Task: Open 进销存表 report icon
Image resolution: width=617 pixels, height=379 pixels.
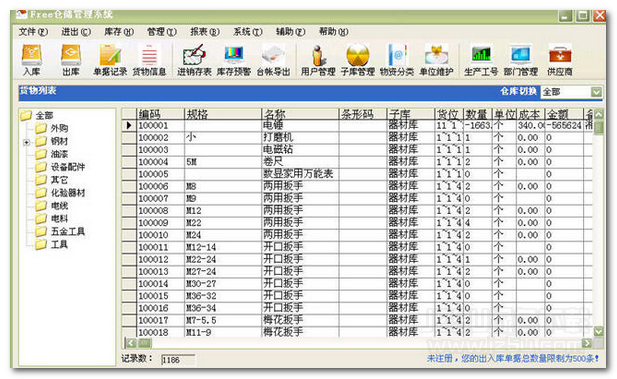Action: pos(194,60)
